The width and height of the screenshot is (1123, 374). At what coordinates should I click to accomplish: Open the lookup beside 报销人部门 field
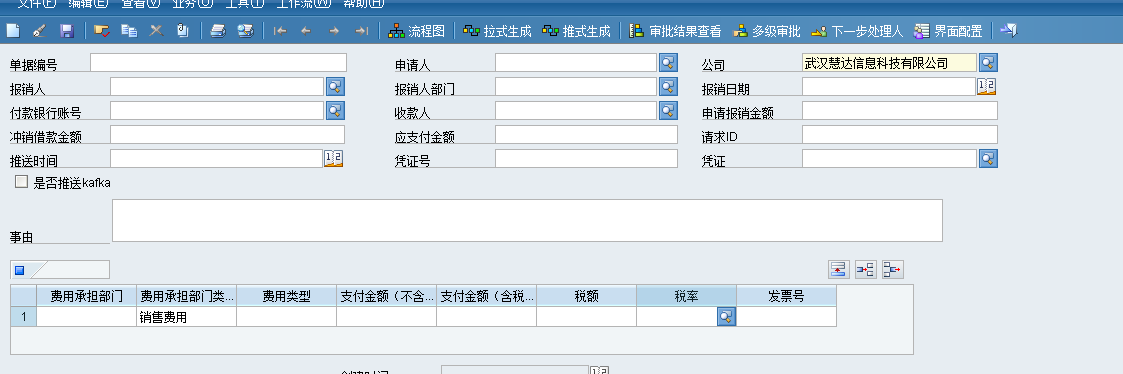pos(668,87)
